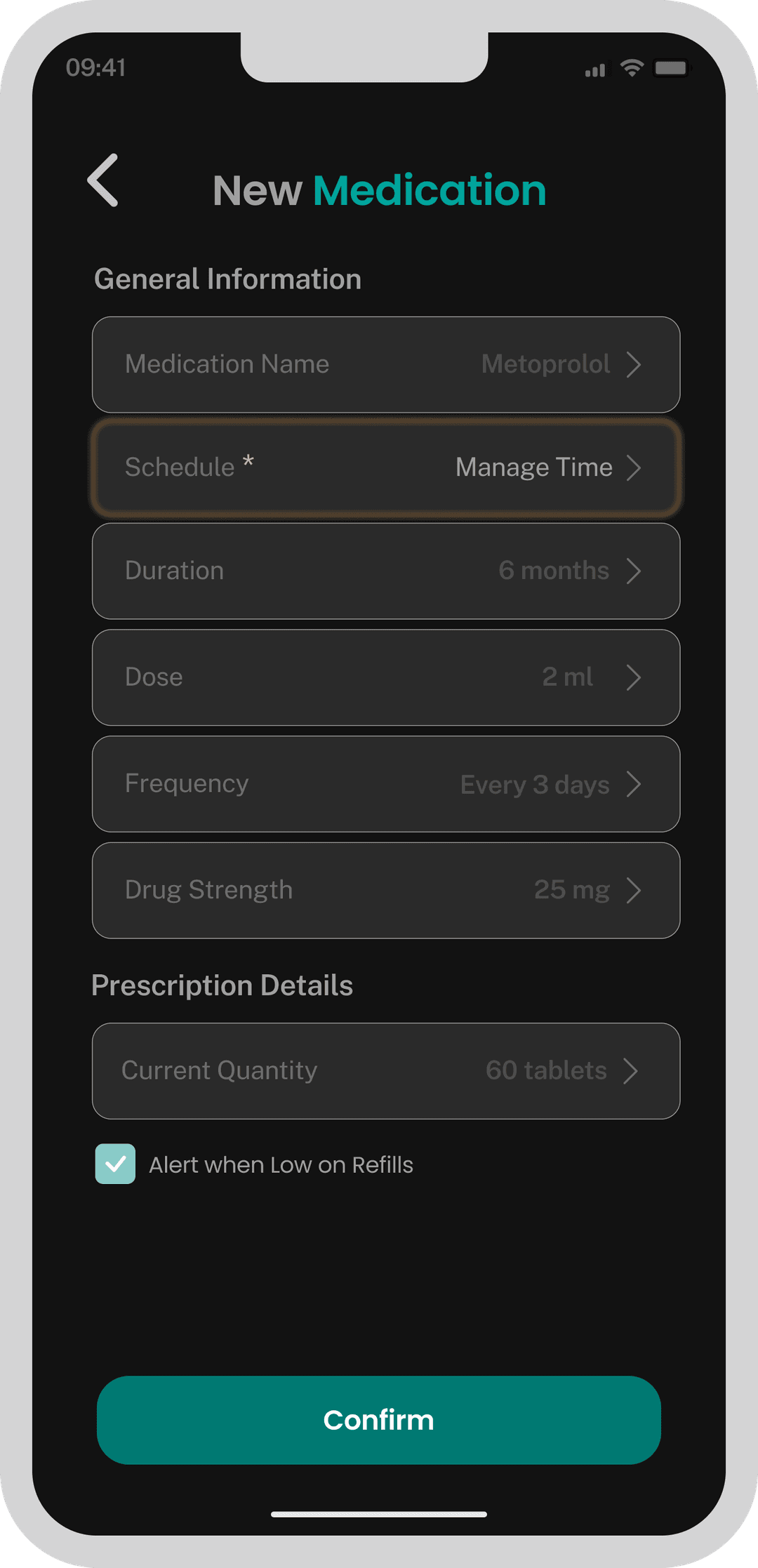Select the Dose row label
The width and height of the screenshot is (758, 1568).
coord(154,677)
